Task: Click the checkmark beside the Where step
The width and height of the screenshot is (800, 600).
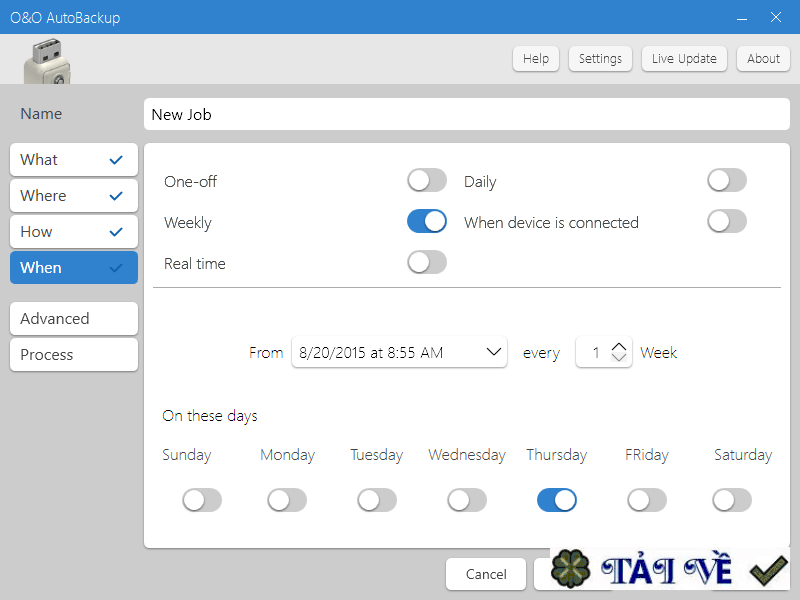Action: coord(117,196)
